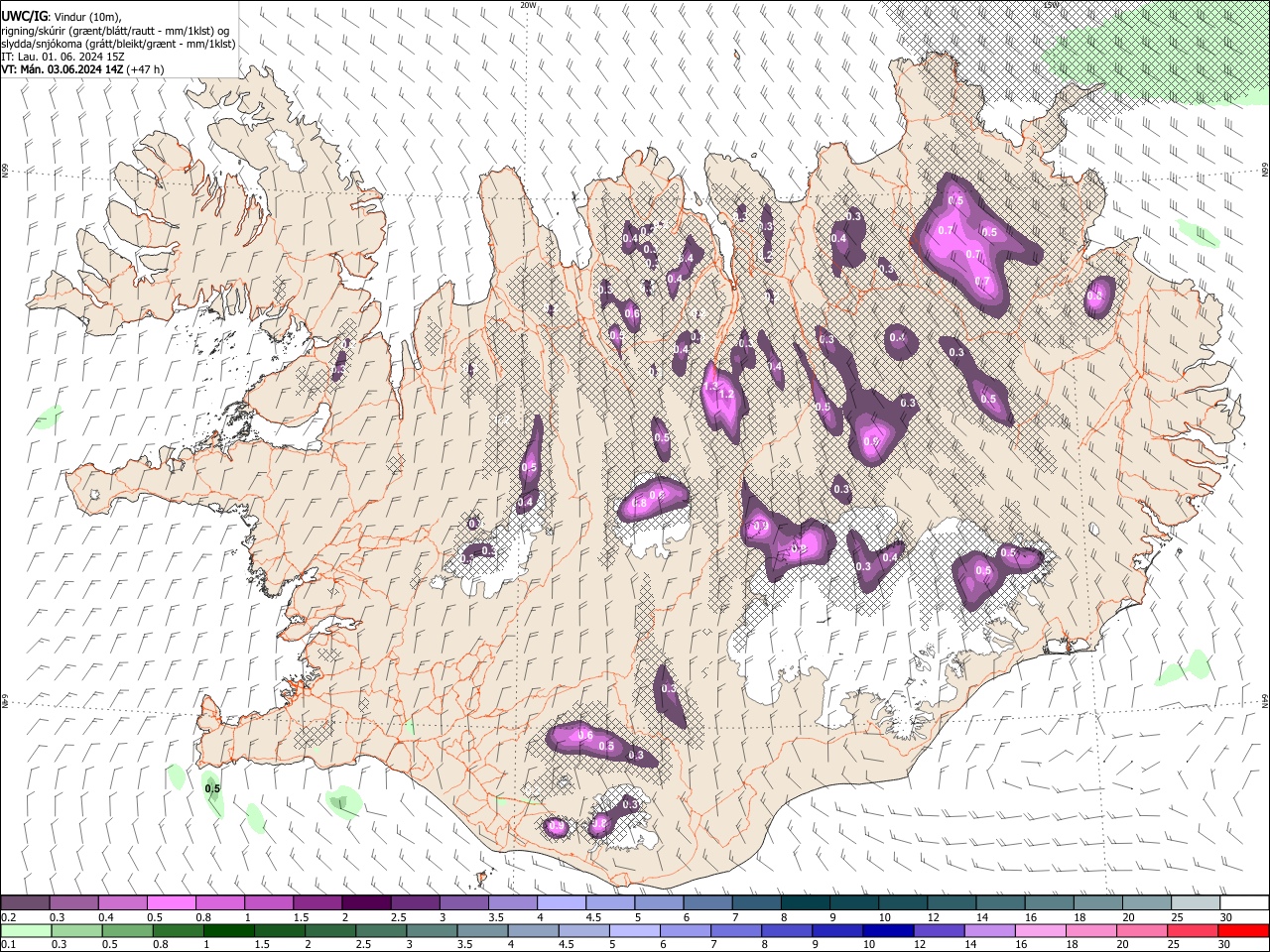Click the '15W' longitude label on the top edge
1270x952 pixels.
1051,5
